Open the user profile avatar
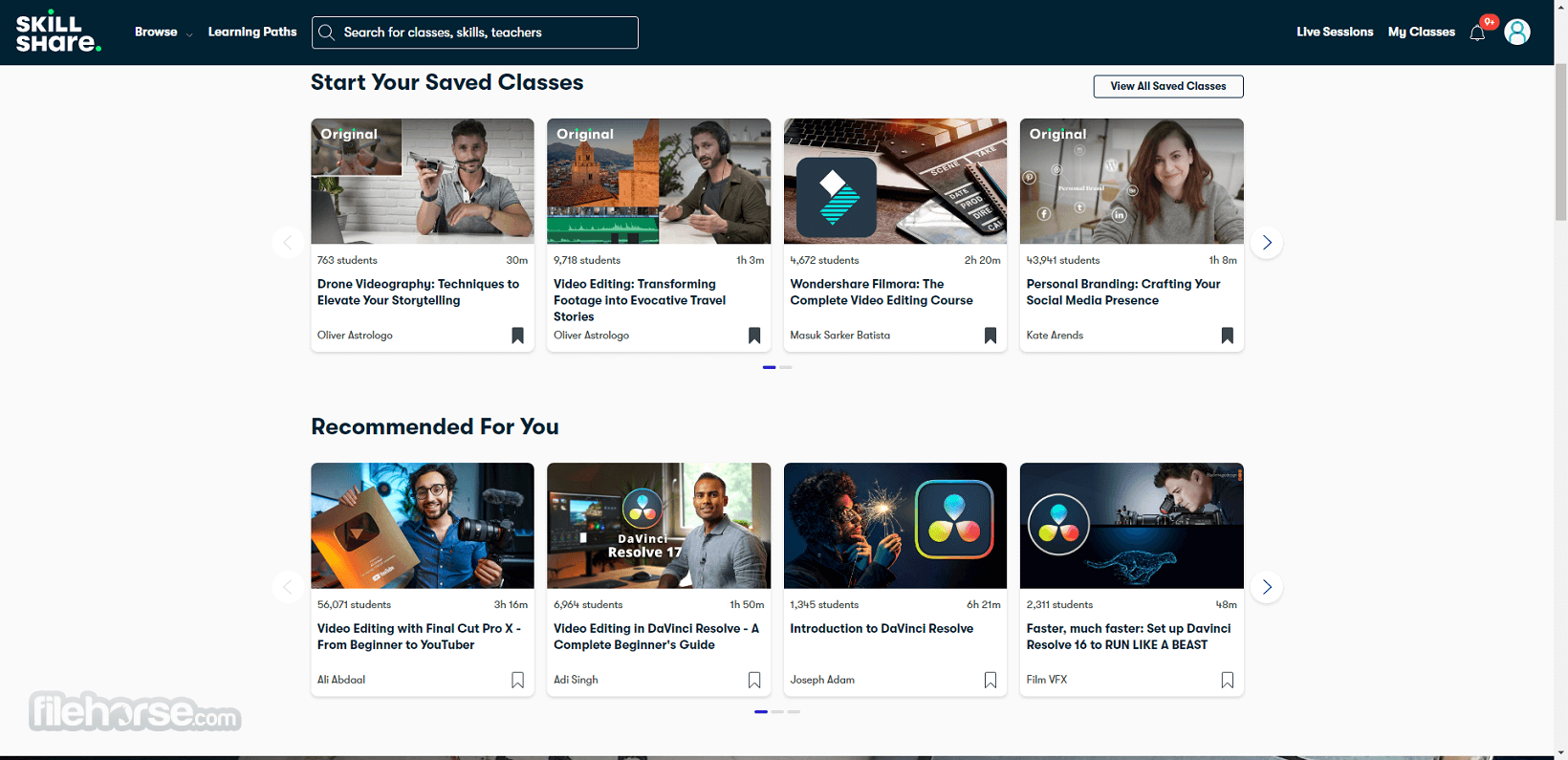Screen dimensions: 1568x760 1517,32
